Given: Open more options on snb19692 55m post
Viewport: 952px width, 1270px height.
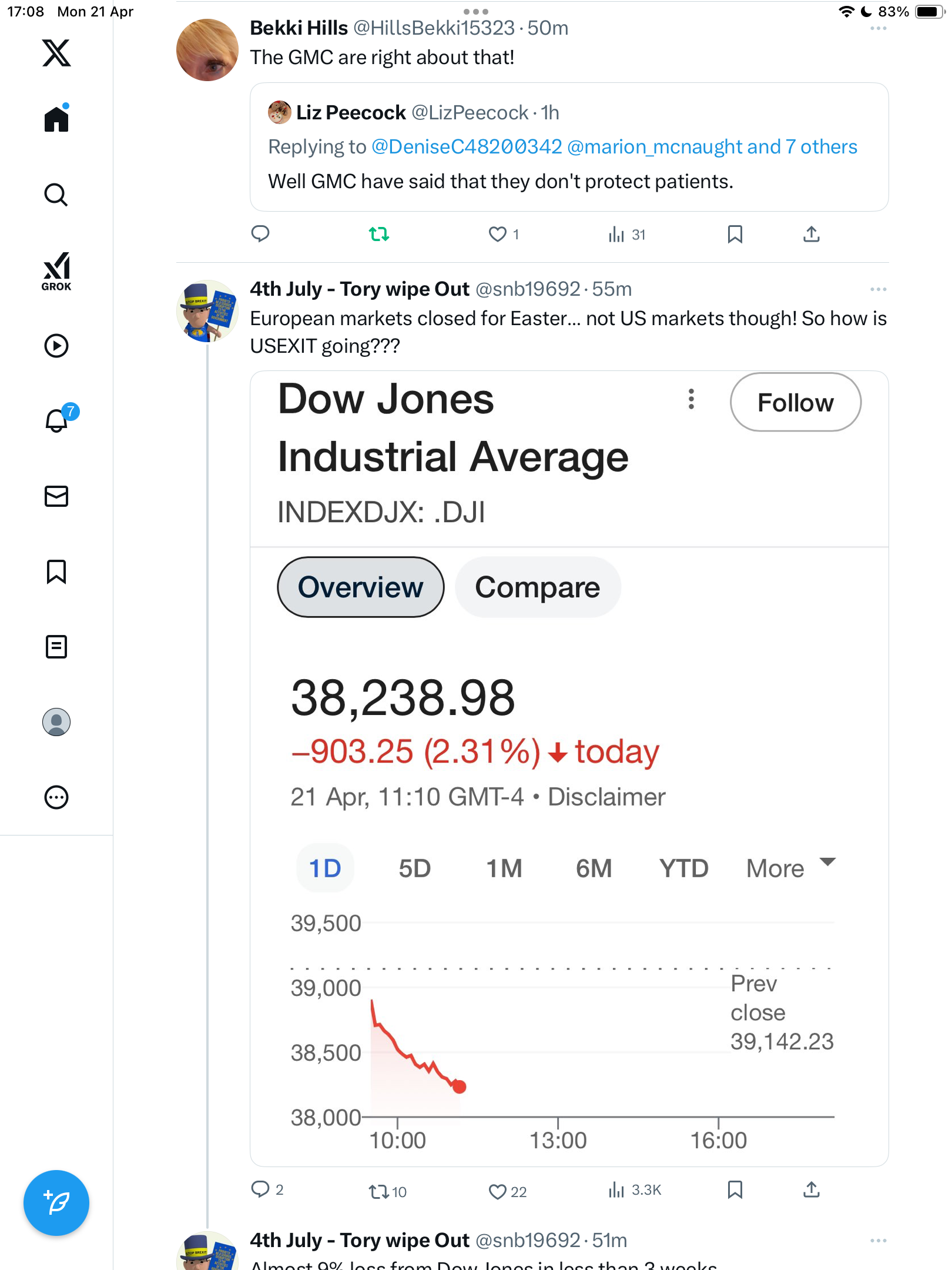Looking at the screenshot, I should coord(878,289).
